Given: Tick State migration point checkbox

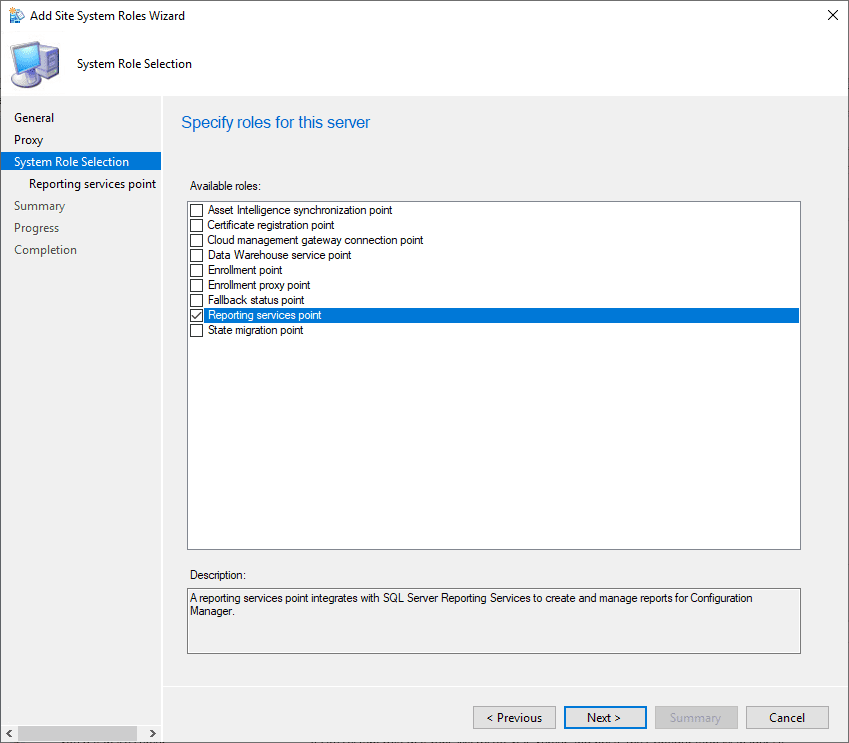Looking at the screenshot, I should (x=197, y=331).
